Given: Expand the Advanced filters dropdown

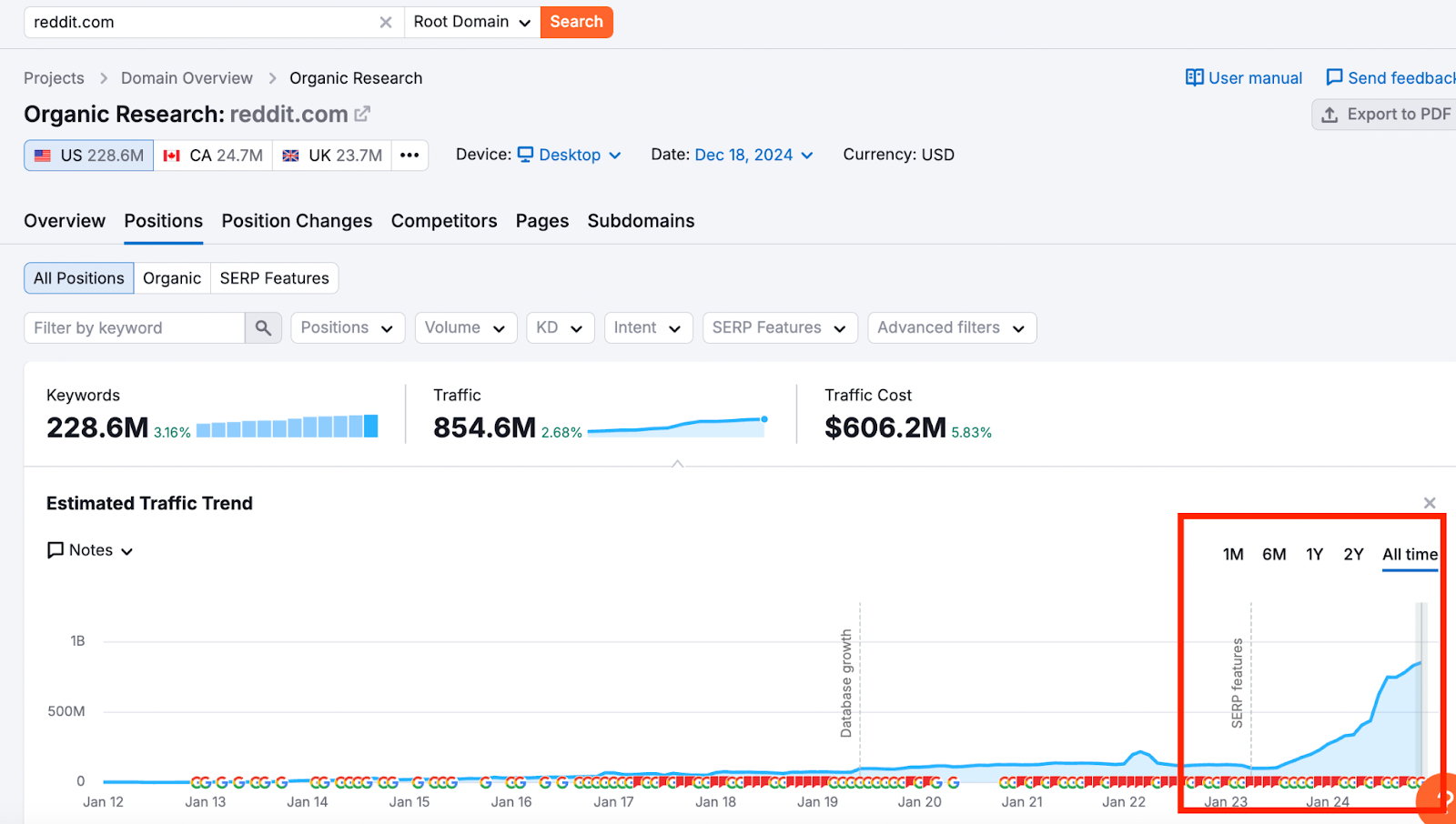Looking at the screenshot, I should pos(952,328).
